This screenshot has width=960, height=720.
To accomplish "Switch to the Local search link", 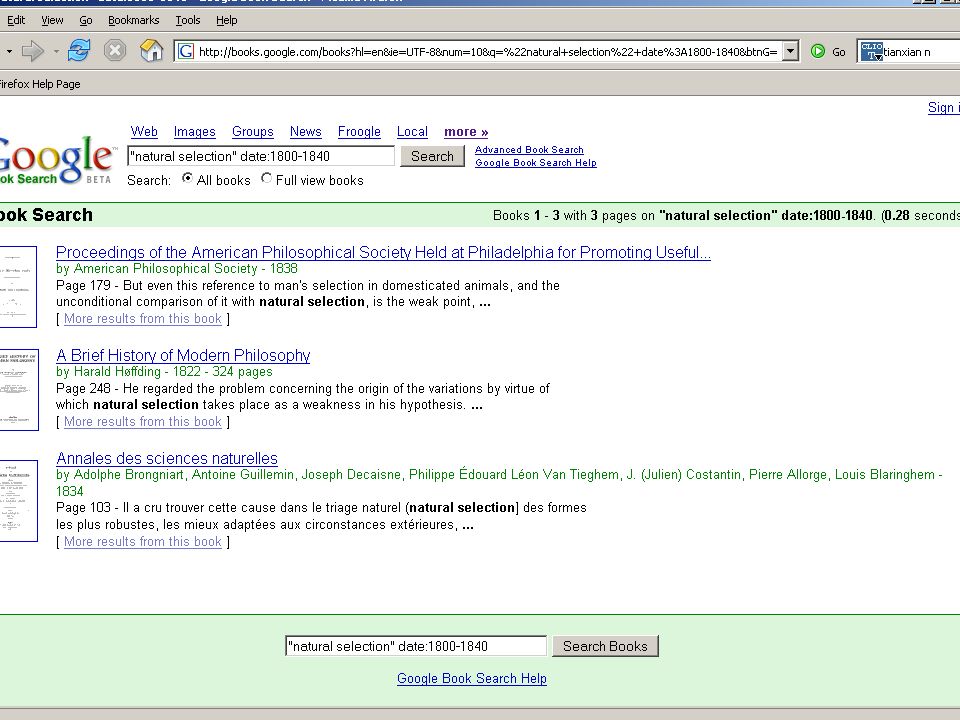I will click(412, 132).
